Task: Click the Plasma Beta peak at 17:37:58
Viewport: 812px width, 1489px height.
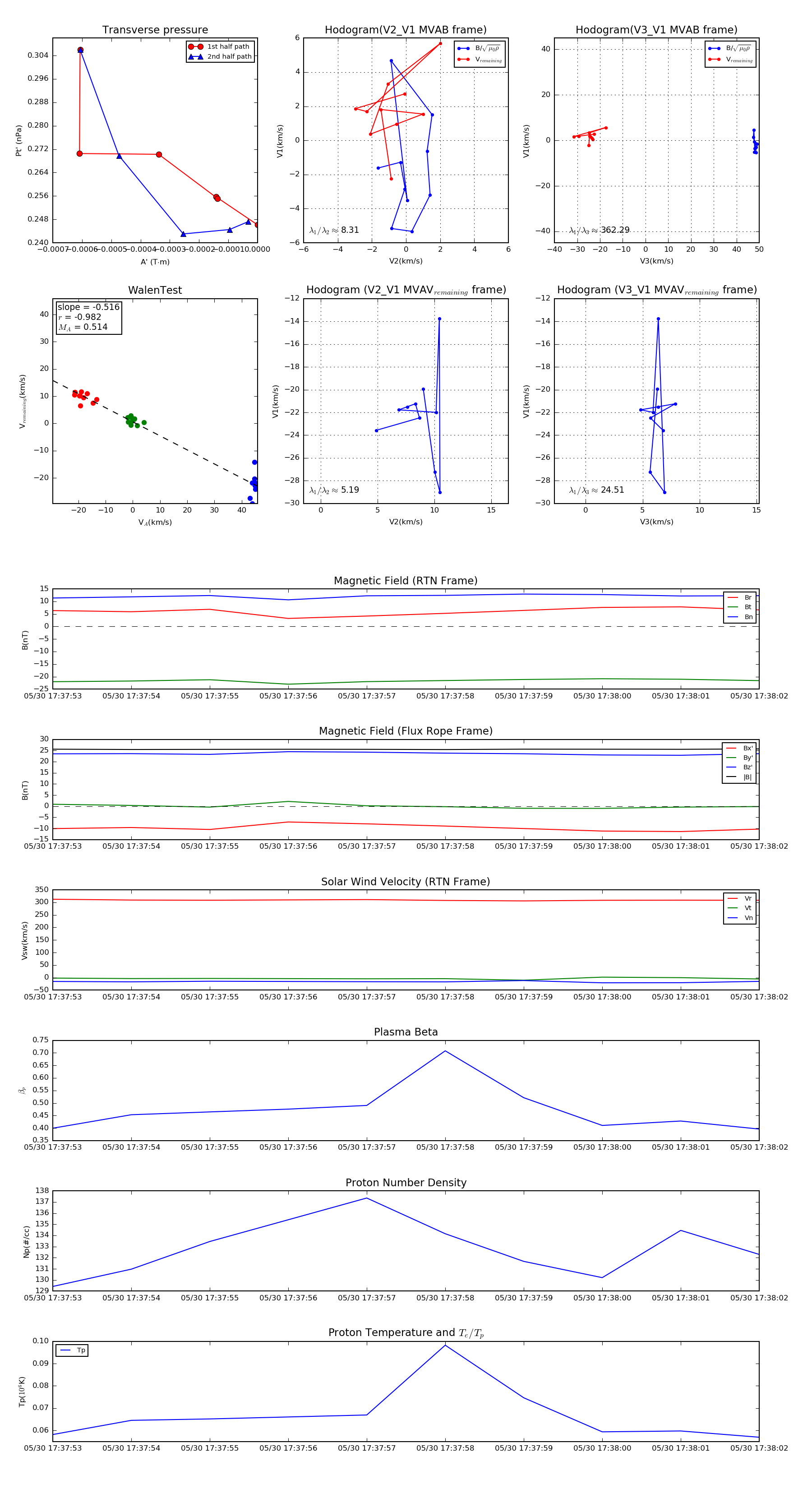Action: tap(445, 1051)
